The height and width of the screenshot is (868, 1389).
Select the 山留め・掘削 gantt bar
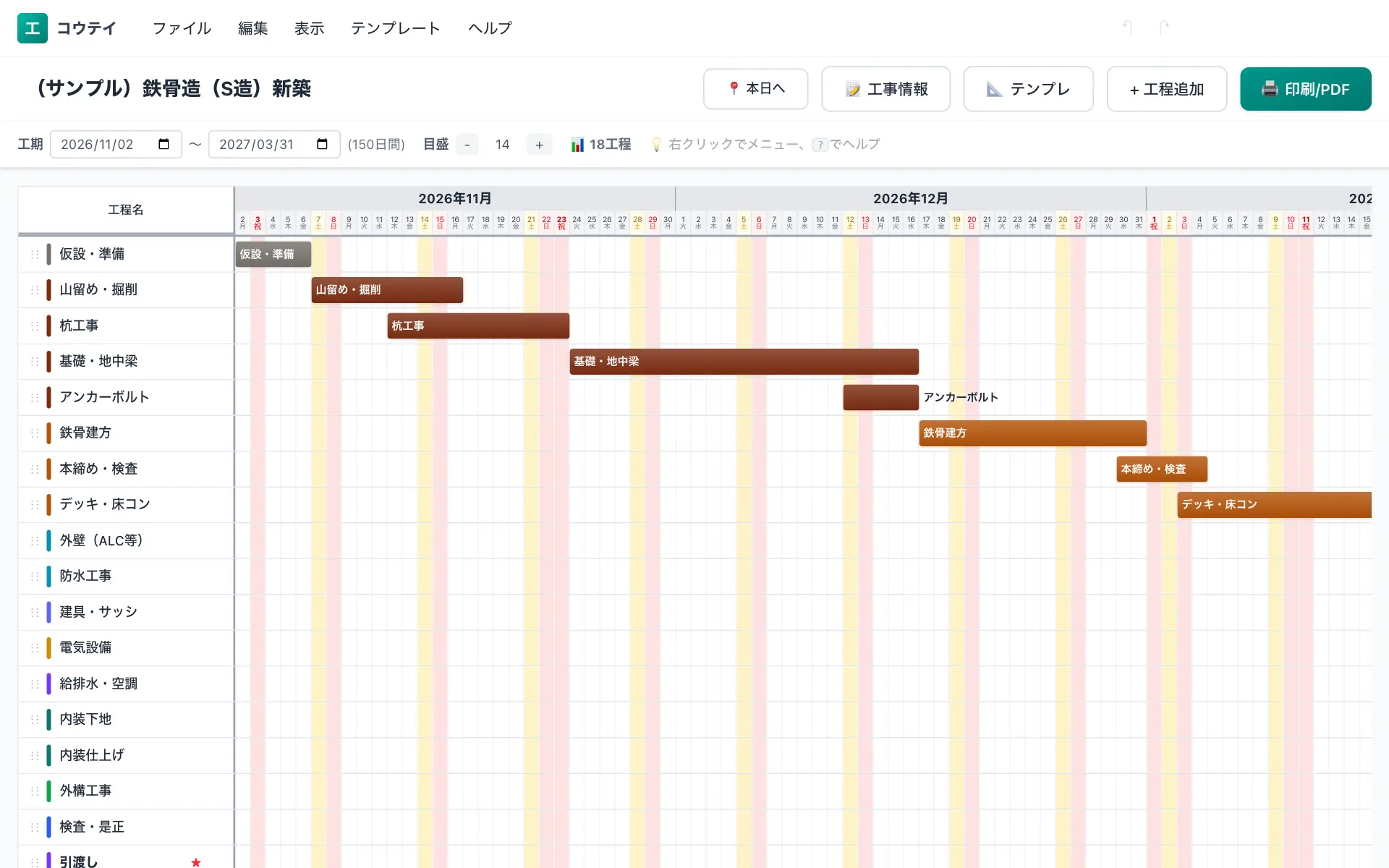click(387, 289)
